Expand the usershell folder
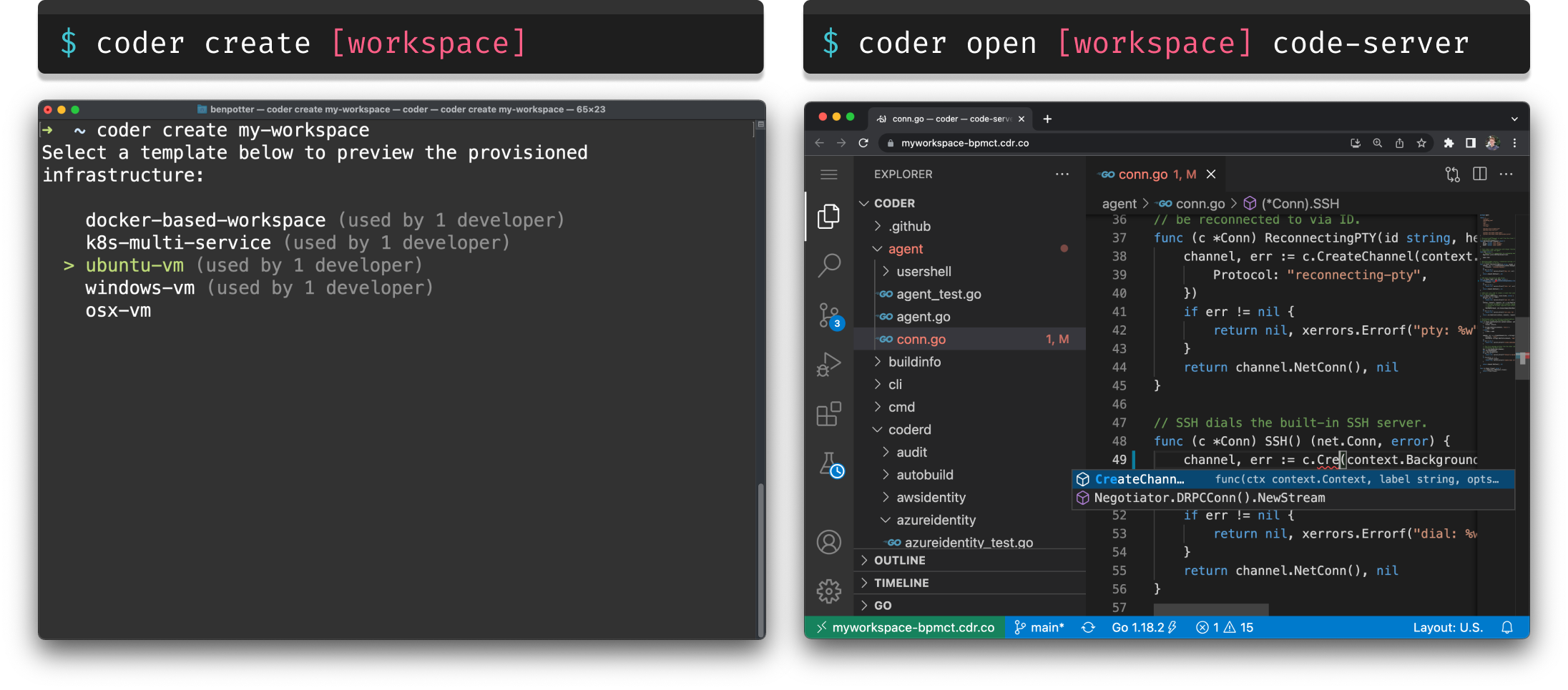1568x690 pixels. [x=970, y=271]
